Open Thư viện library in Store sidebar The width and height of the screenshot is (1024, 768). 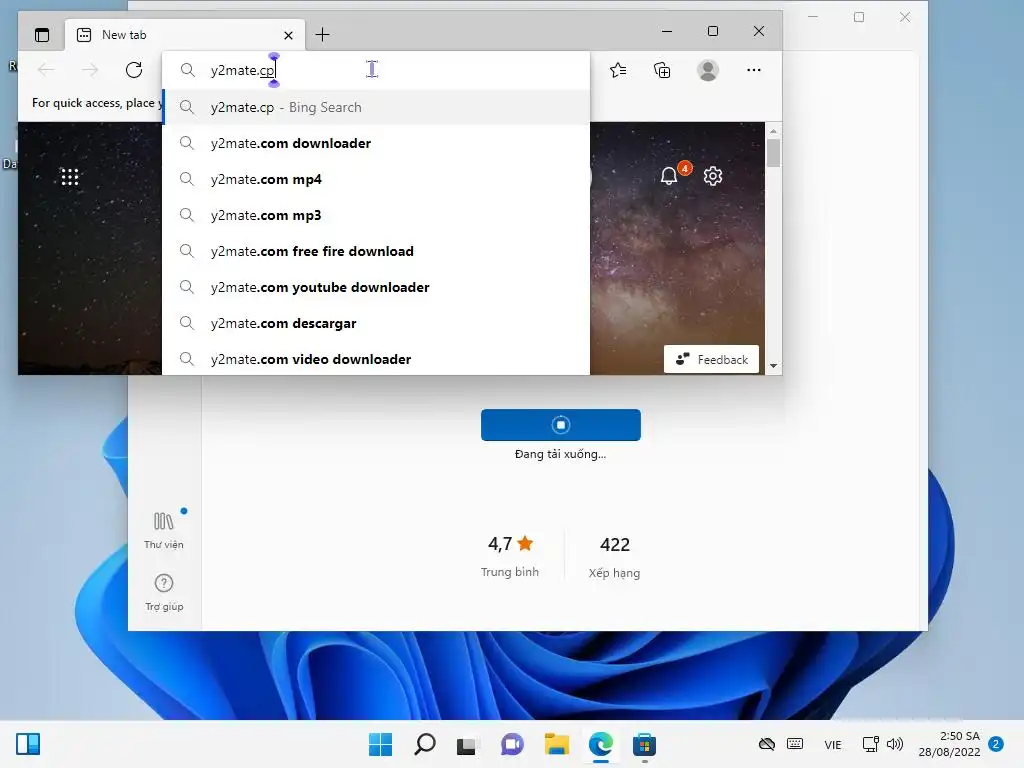[x=164, y=530]
